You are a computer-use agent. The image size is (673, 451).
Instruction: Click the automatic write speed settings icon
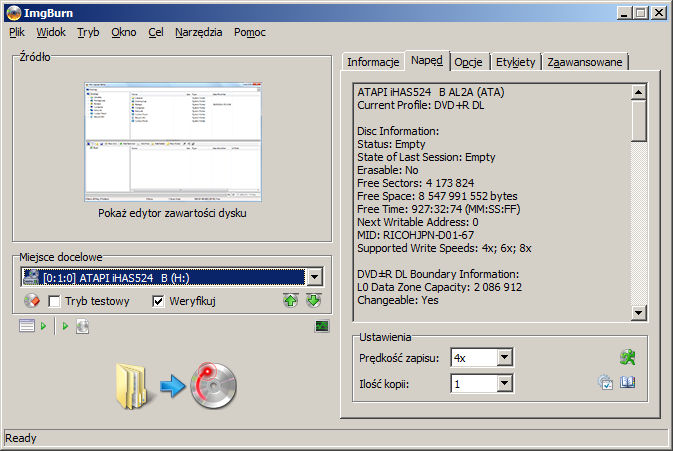(x=605, y=382)
